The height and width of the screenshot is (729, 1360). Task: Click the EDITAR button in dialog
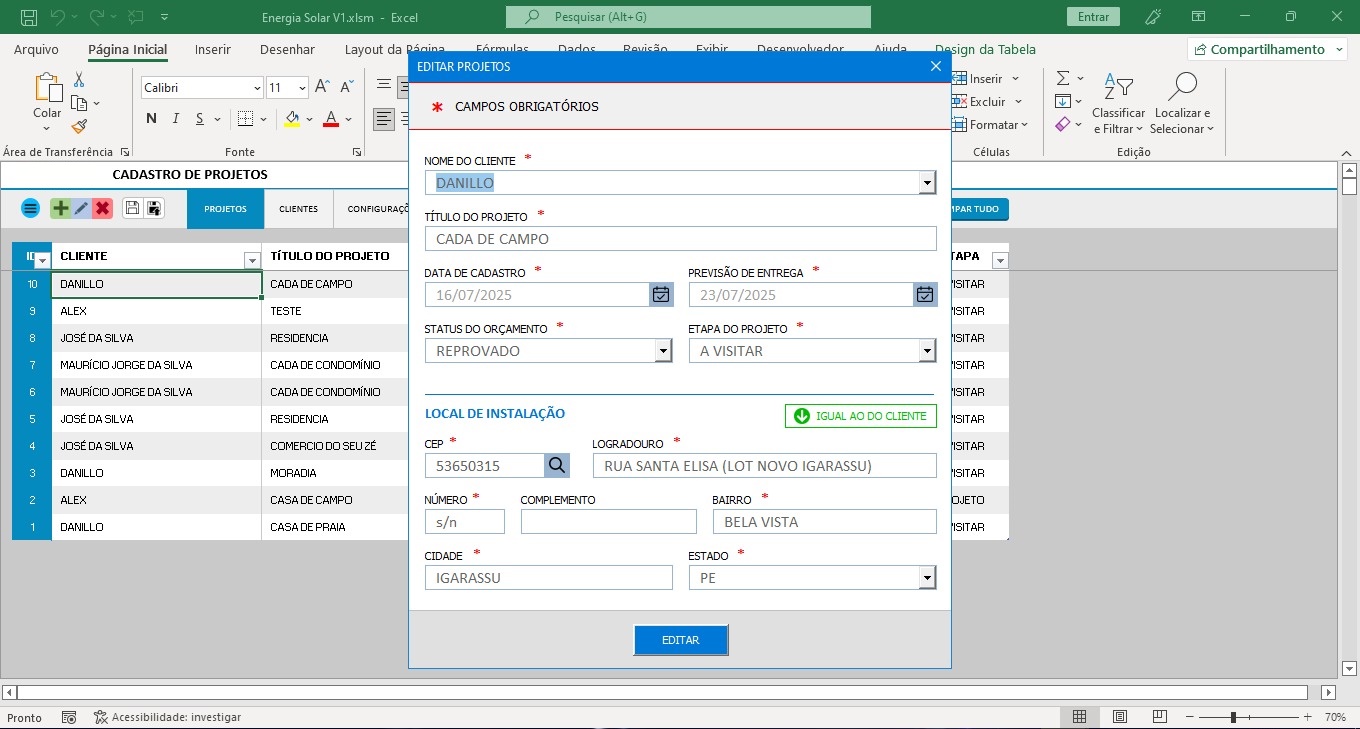681,640
